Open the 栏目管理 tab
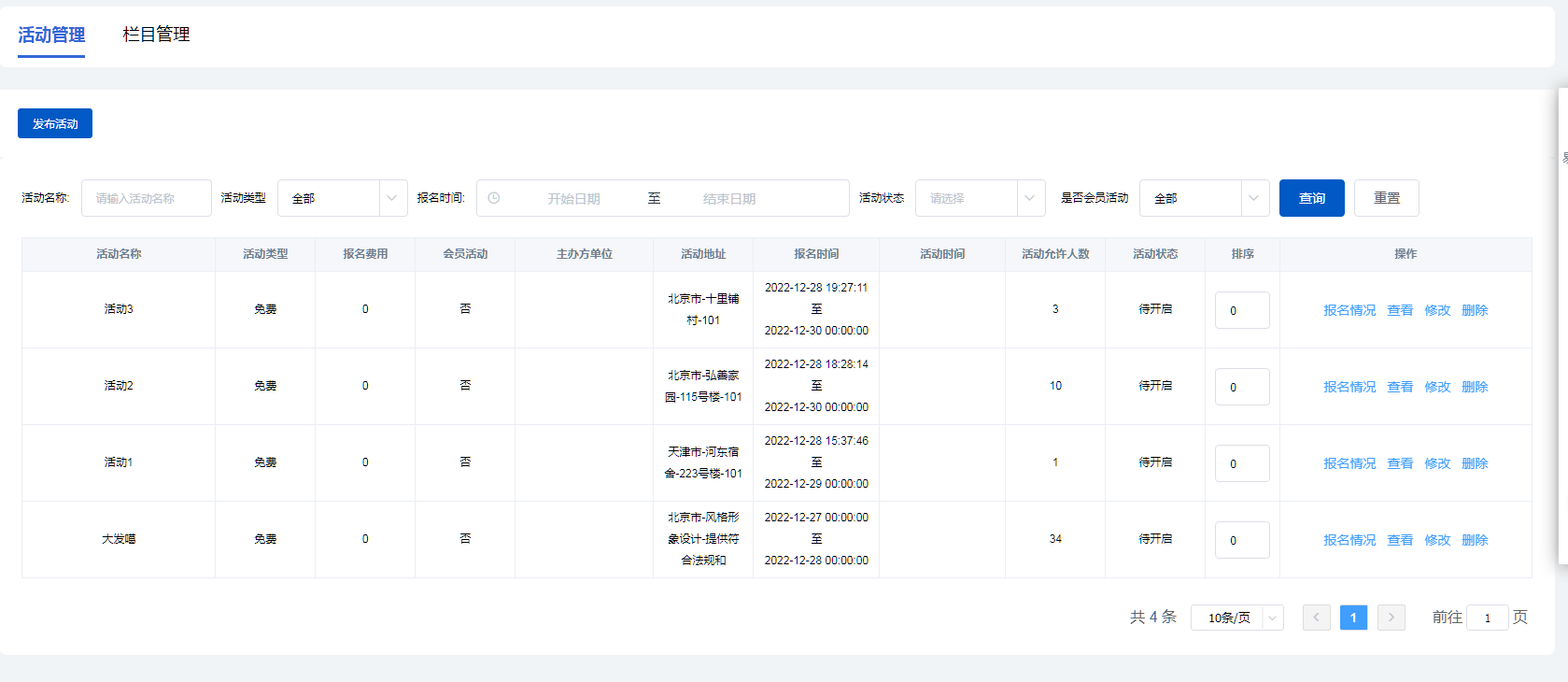This screenshot has height=682, width=1568. (x=156, y=35)
